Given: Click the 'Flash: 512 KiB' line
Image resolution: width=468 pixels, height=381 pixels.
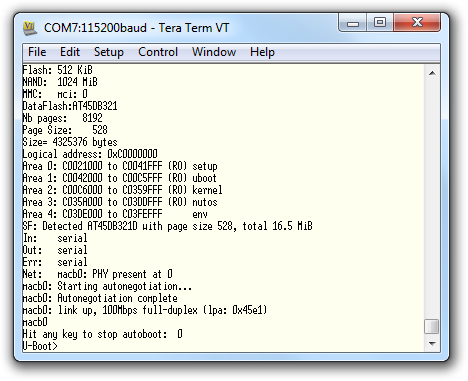Looking at the screenshot, I should click(x=58, y=70).
